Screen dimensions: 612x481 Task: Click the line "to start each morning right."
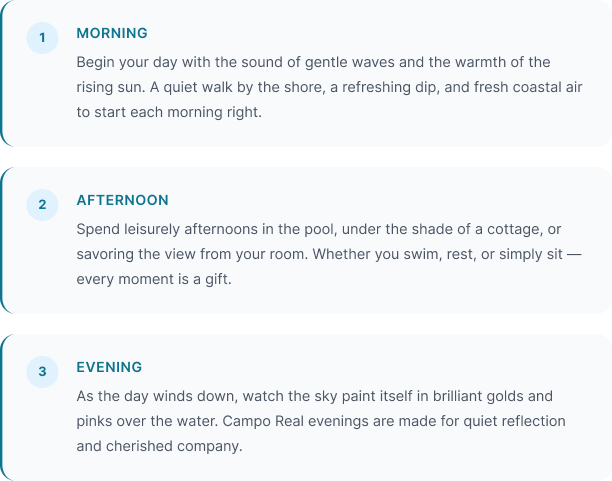tap(169, 112)
